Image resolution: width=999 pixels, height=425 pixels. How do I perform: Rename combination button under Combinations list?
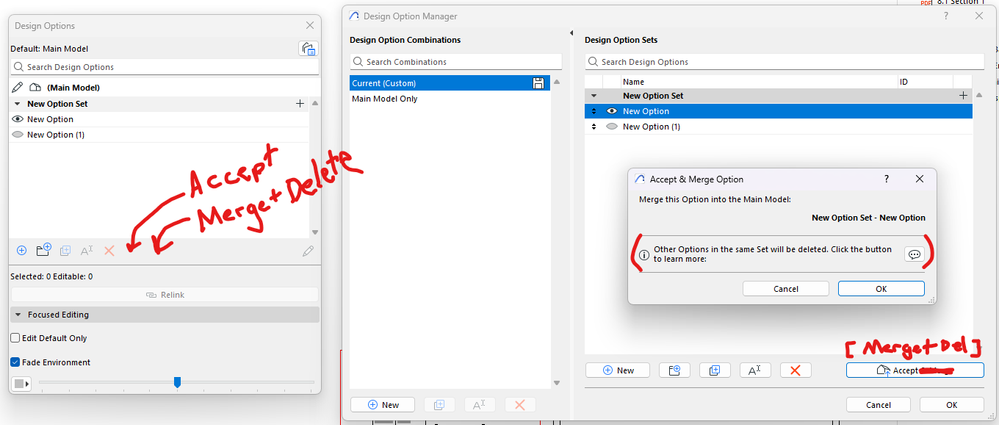(x=480, y=405)
